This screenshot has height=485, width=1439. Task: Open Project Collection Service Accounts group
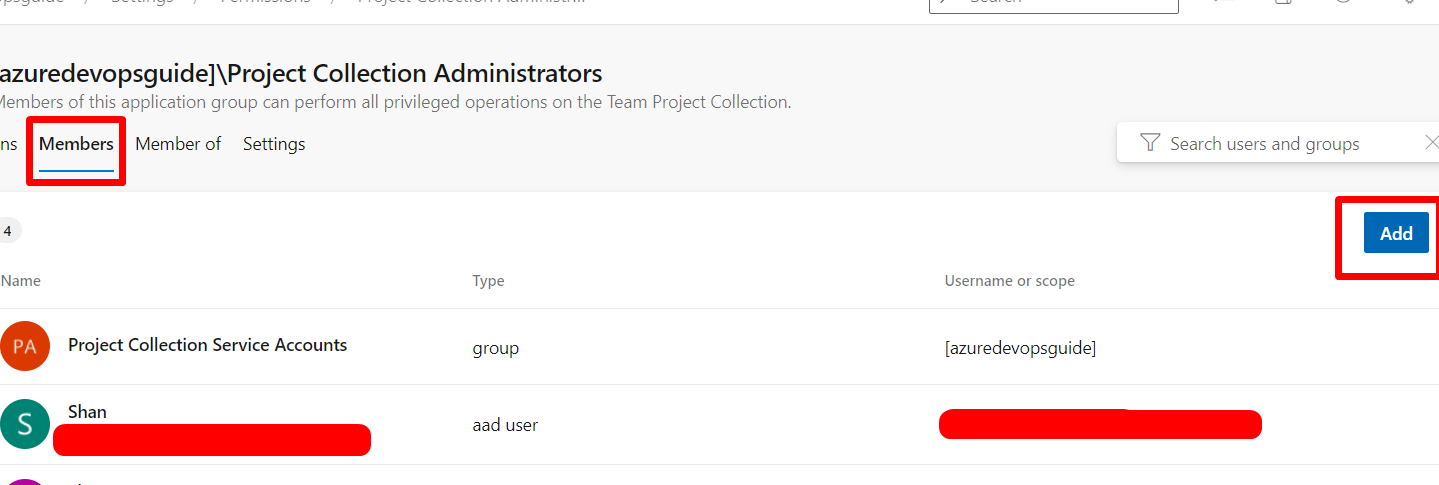pyautogui.click(x=207, y=345)
